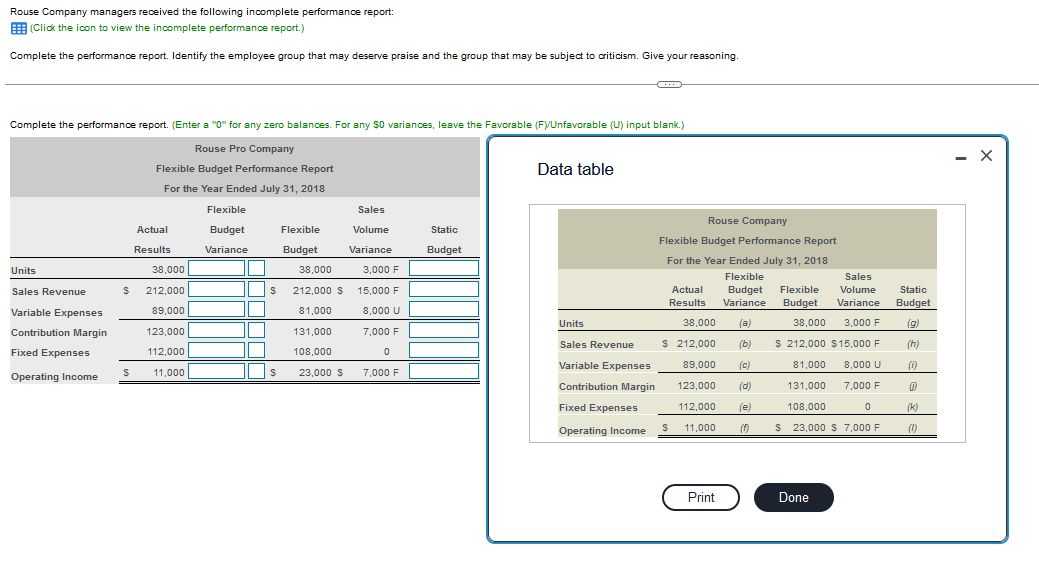Select Sales Revenue static budget input field
The height and width of the screenshot is (572, 1039).
(444, 289)
